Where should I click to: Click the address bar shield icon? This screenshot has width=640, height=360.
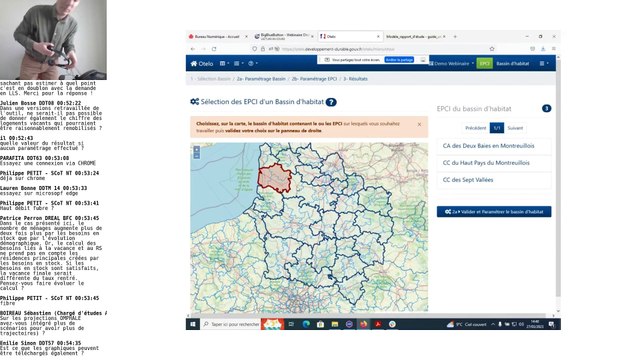[255, 49]
